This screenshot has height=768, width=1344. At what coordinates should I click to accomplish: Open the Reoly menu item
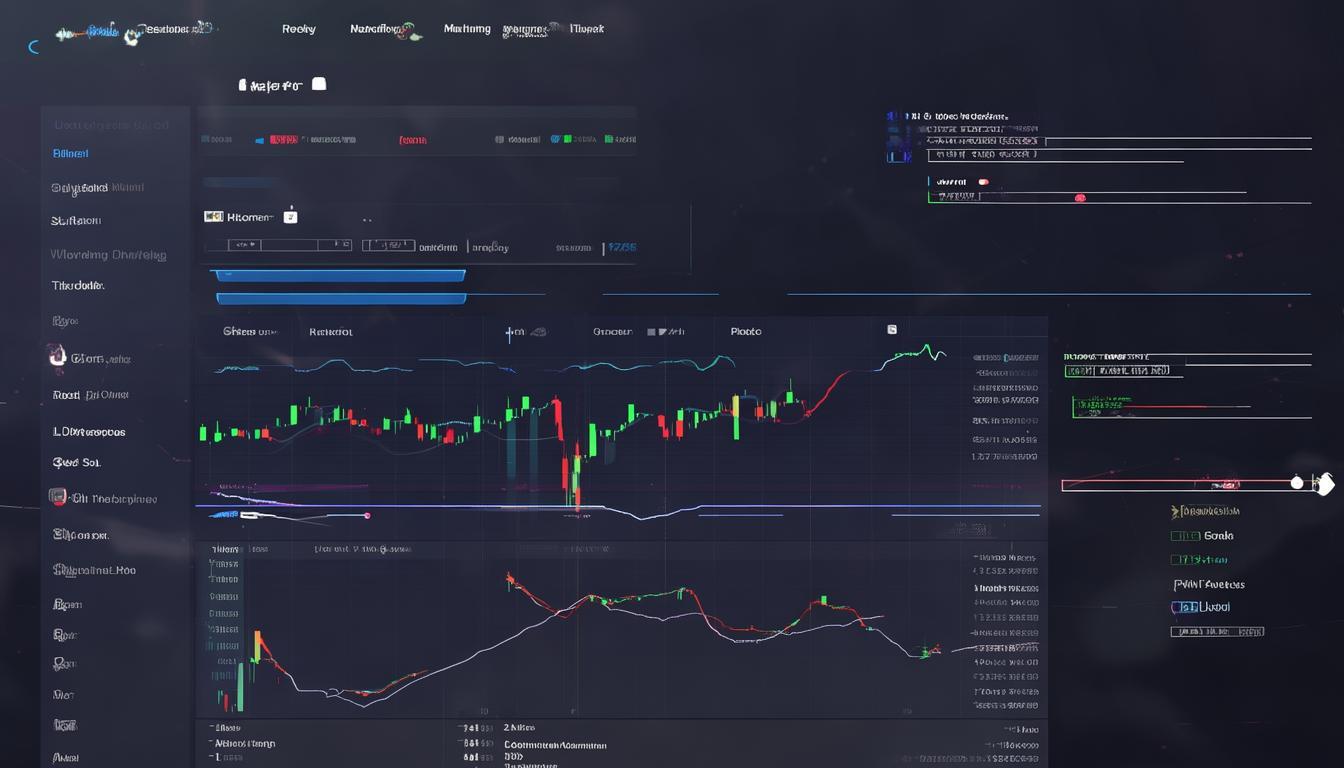(299, 29)
